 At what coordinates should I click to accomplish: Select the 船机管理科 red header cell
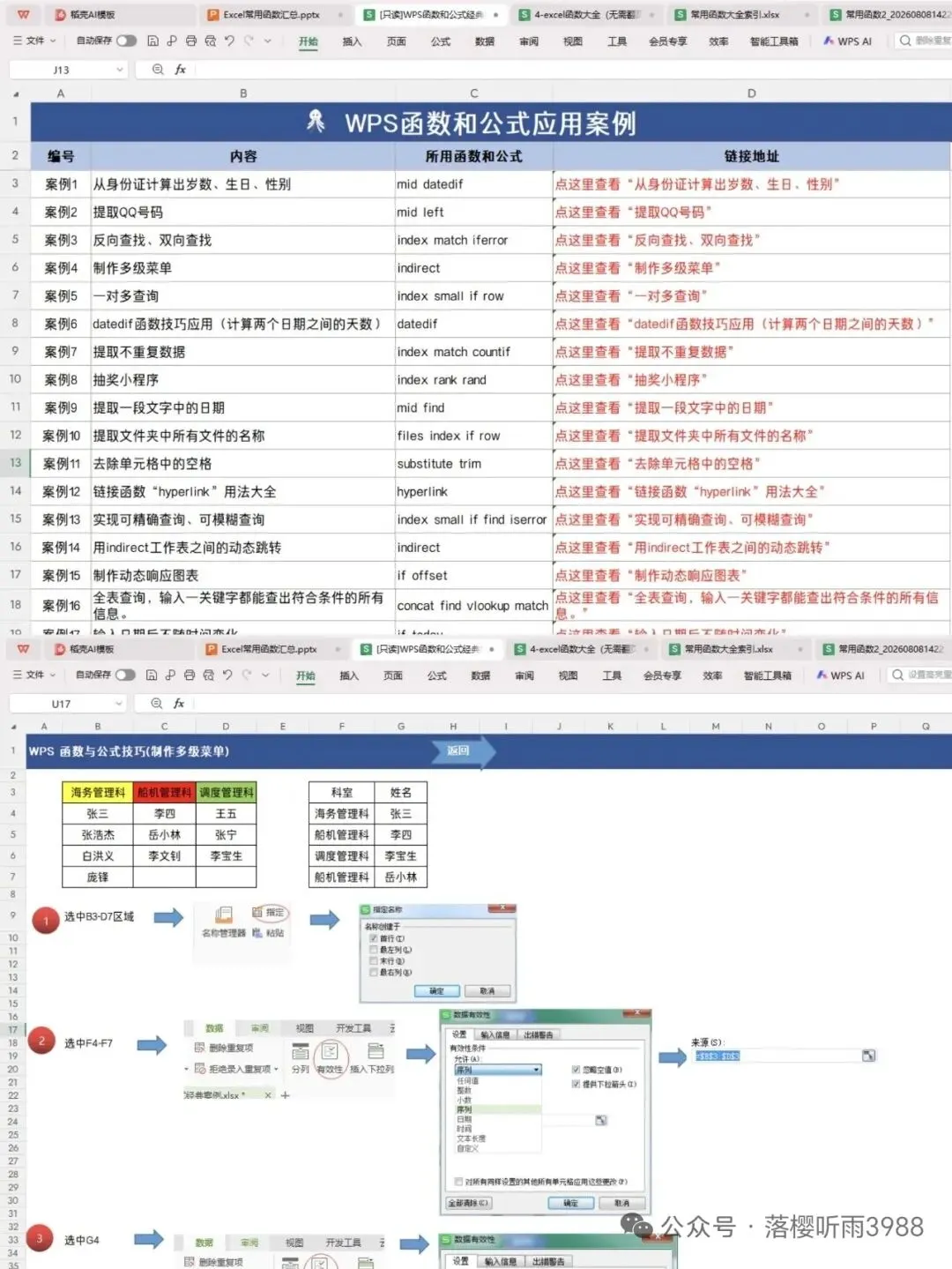164,793
